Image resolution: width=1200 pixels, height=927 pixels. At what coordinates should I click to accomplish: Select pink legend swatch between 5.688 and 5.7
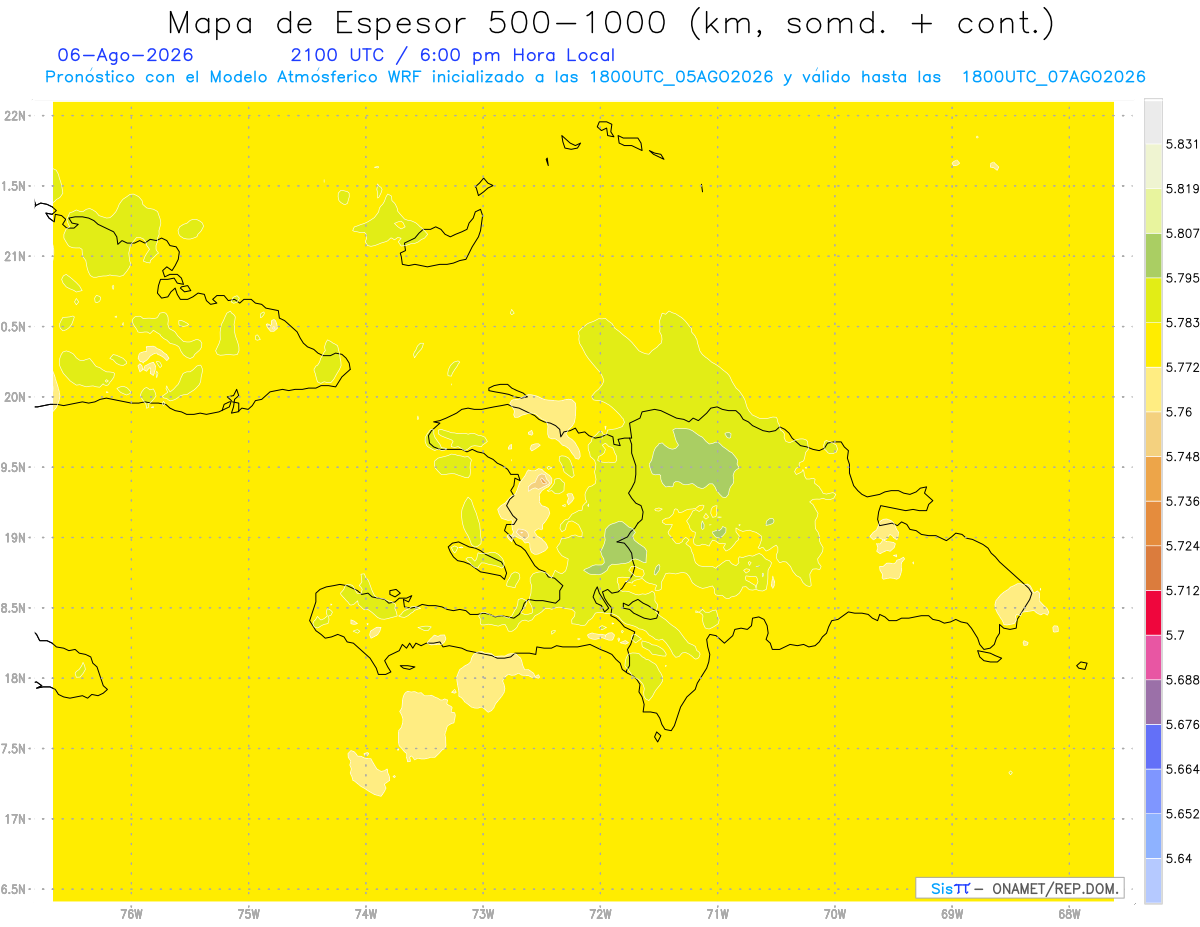coord(1153,657)
